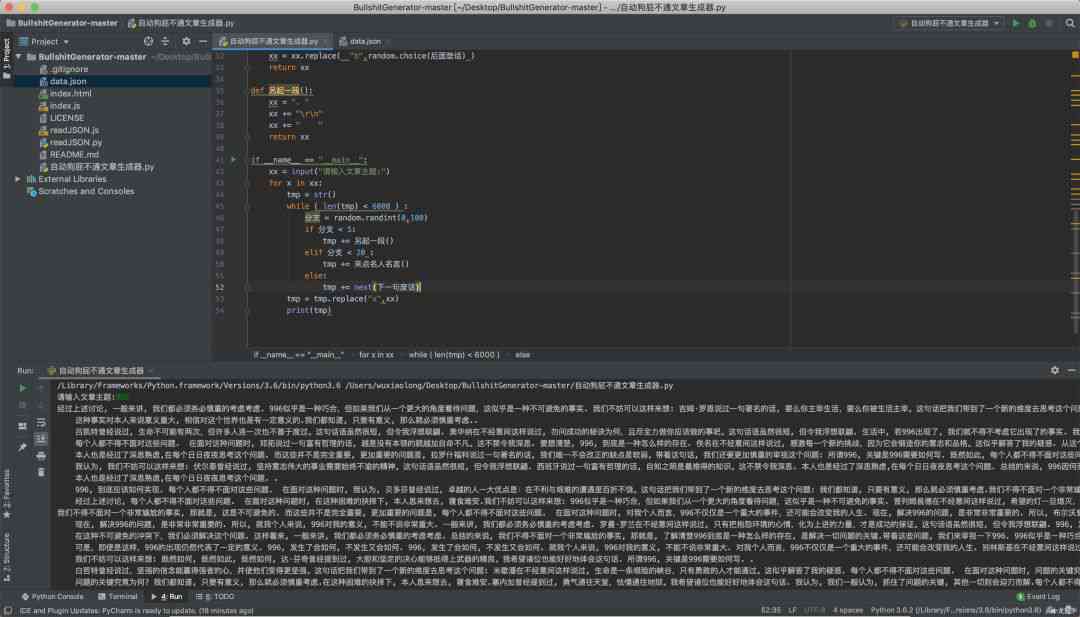1080x617 pixels.
Task: Select README.md in project tree
Action: point(74,155)
